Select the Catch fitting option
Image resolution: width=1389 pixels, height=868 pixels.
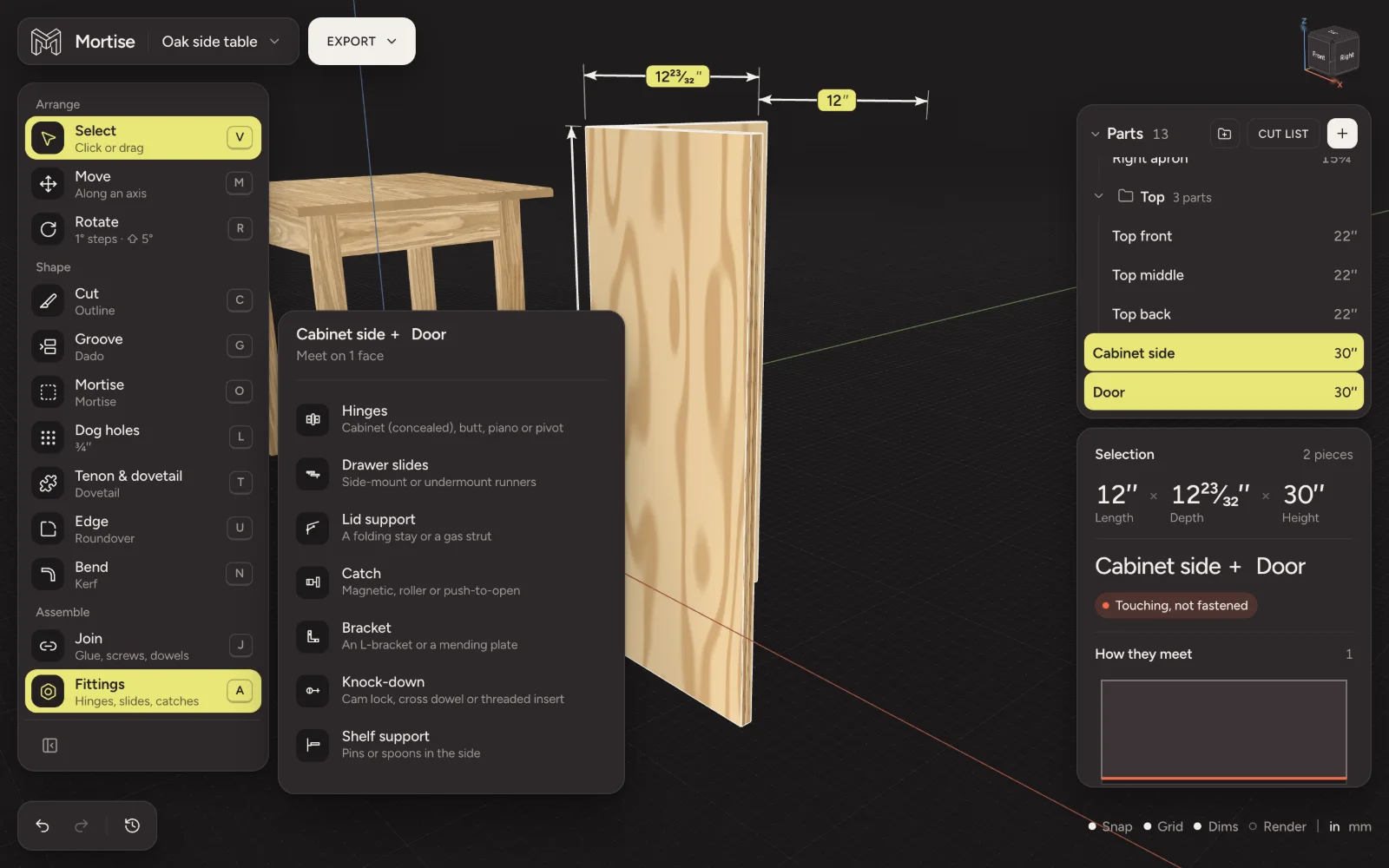pos(451,582)
